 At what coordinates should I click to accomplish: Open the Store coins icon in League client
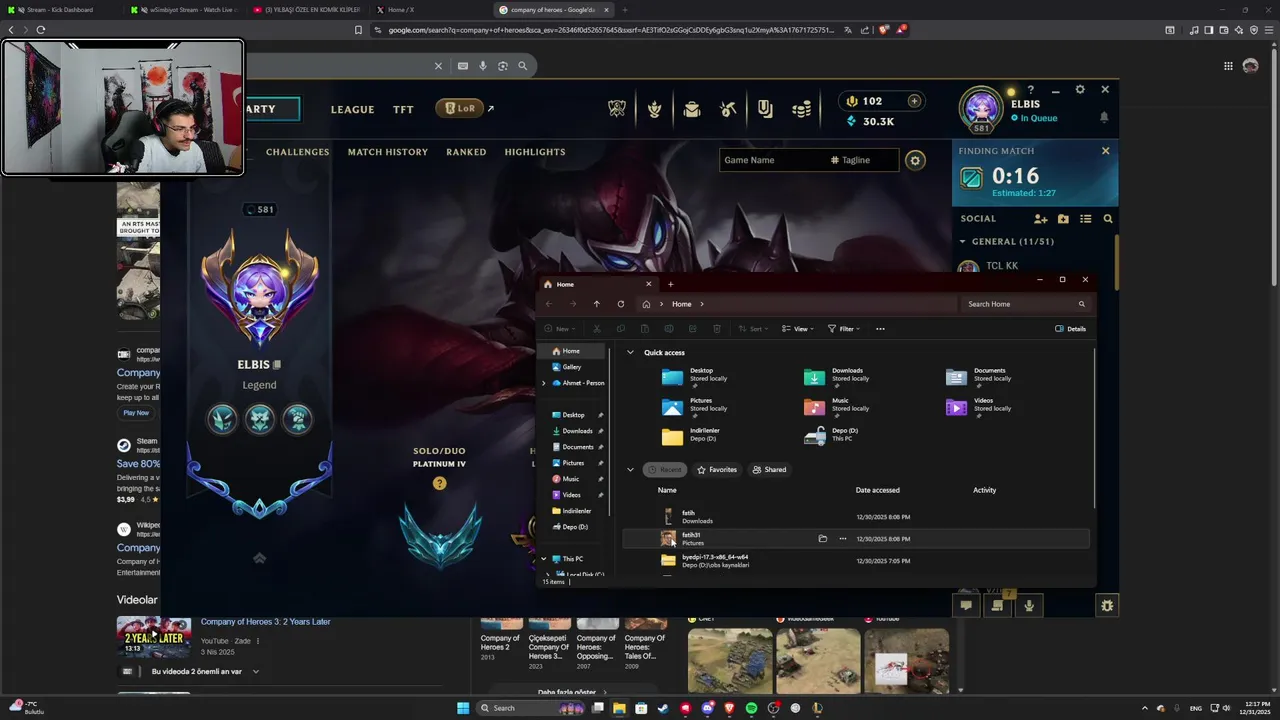(801, 109)
